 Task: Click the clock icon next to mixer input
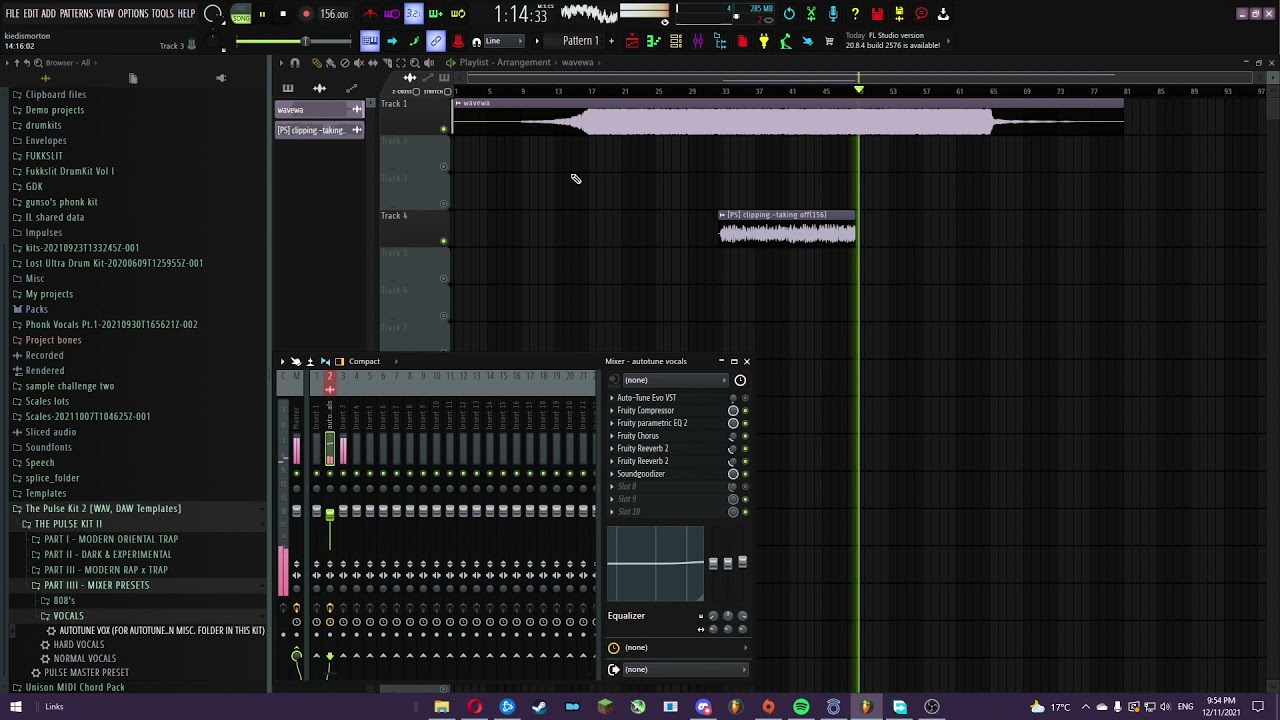pos(740,380)
